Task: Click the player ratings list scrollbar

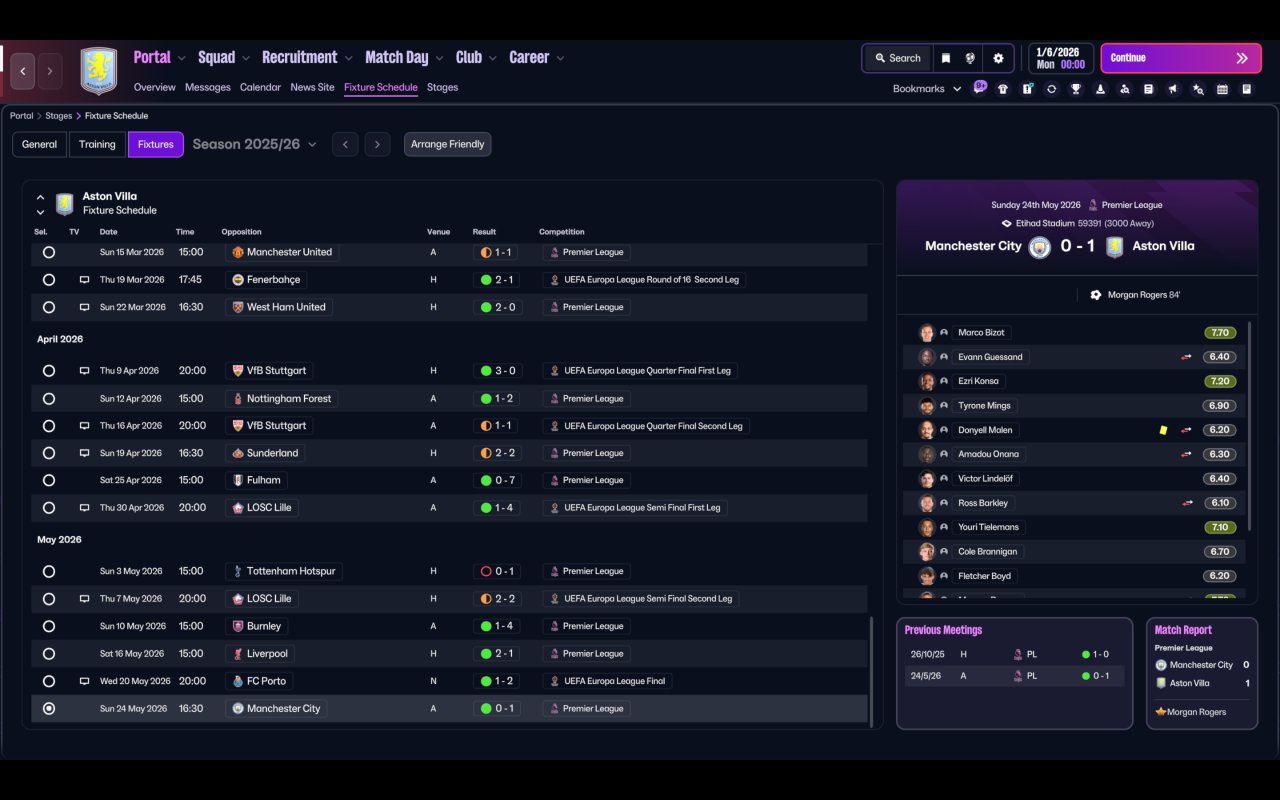Action: click(1250, 426)
